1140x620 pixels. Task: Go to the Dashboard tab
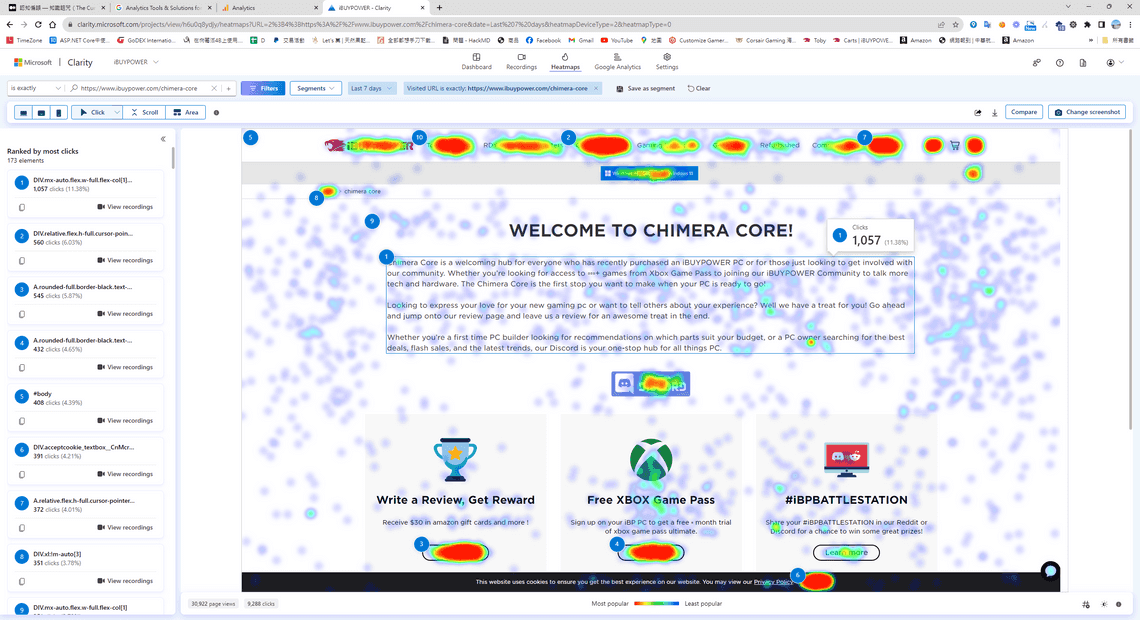476,62
